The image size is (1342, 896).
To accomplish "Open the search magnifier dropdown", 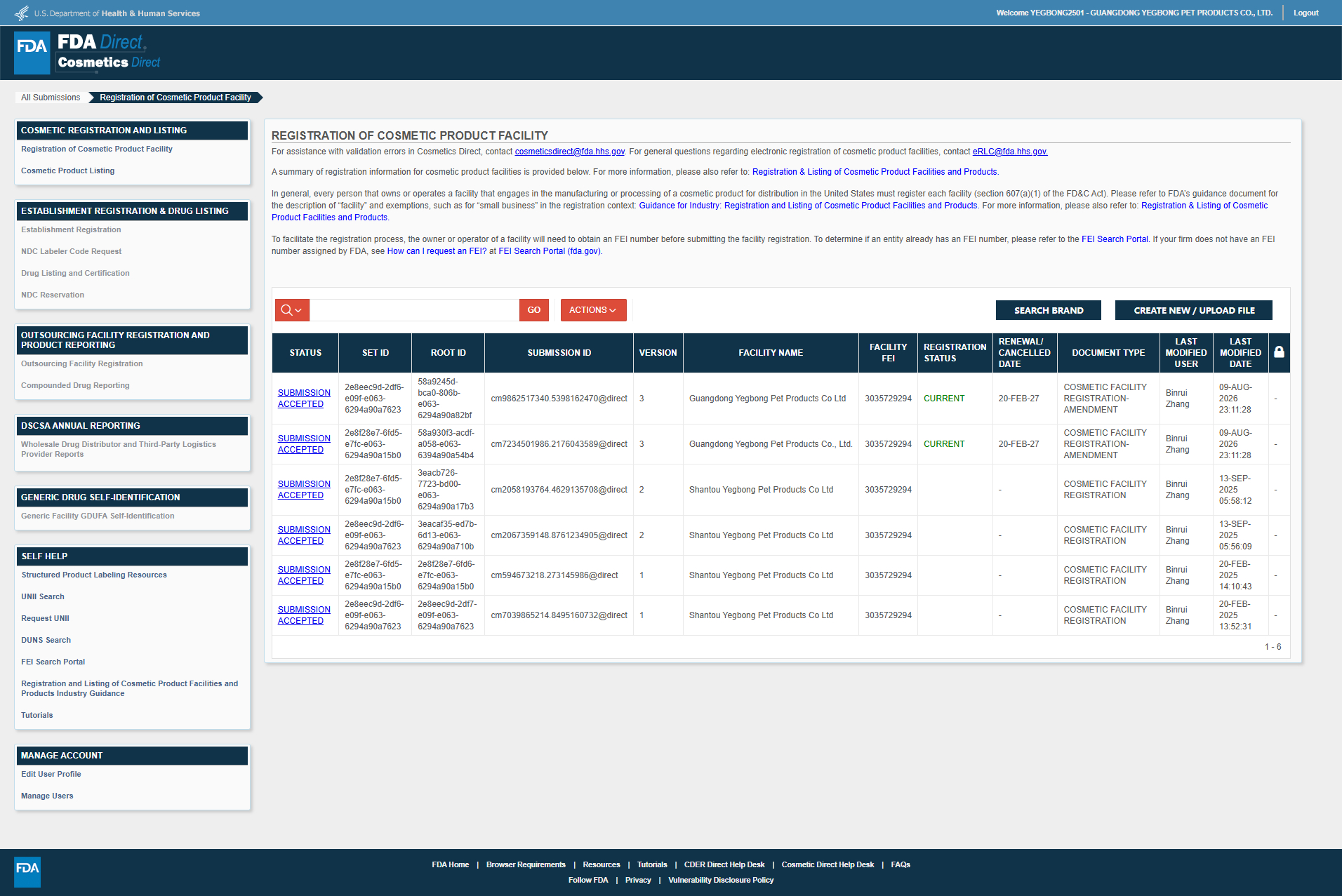I will 292,310.
